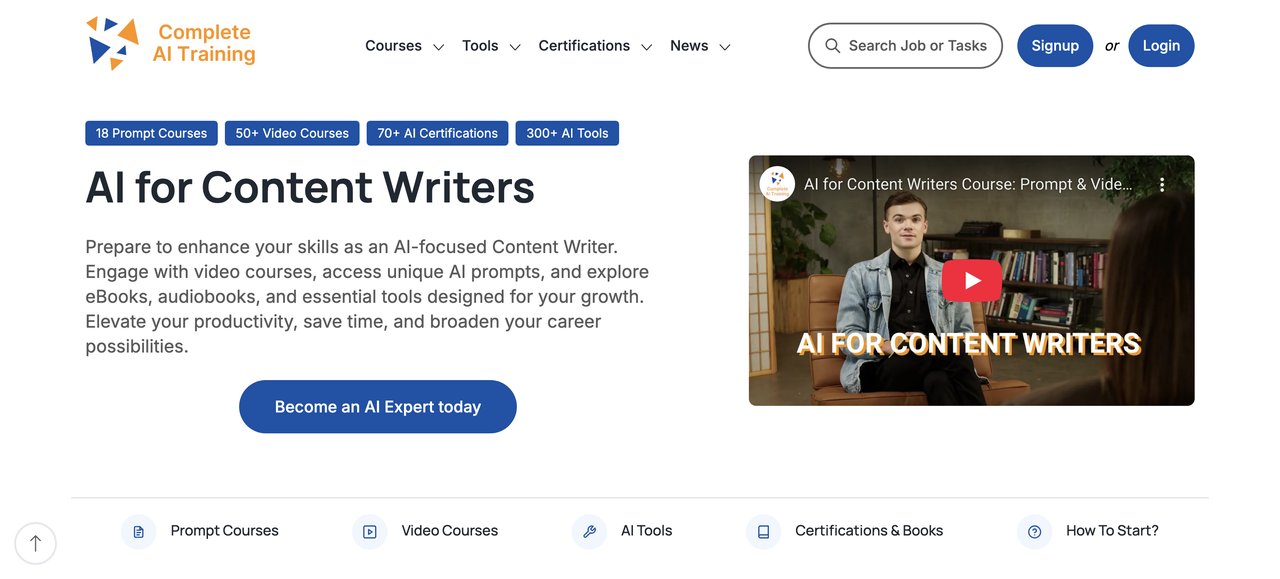
Task: Click the Certifications & Books book icon
Action: 763,532
